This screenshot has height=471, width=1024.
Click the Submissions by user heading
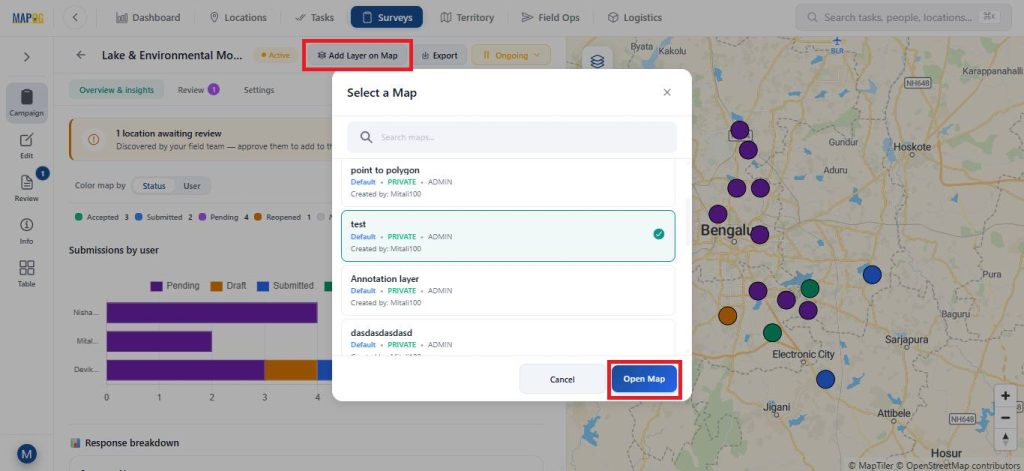[x=114, y=250]
